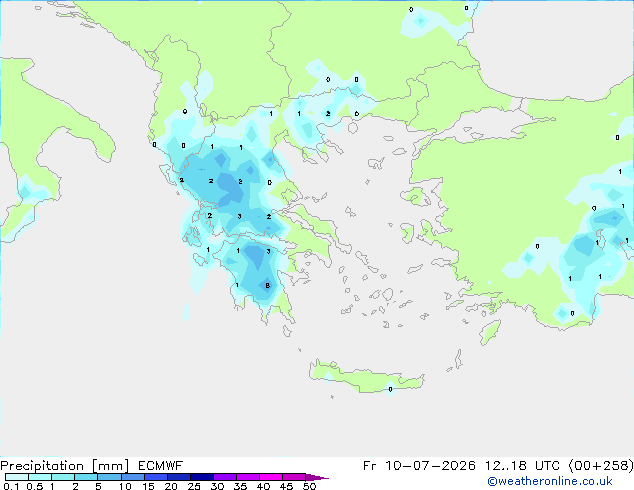Click the legend label '40'

(263, 486)
